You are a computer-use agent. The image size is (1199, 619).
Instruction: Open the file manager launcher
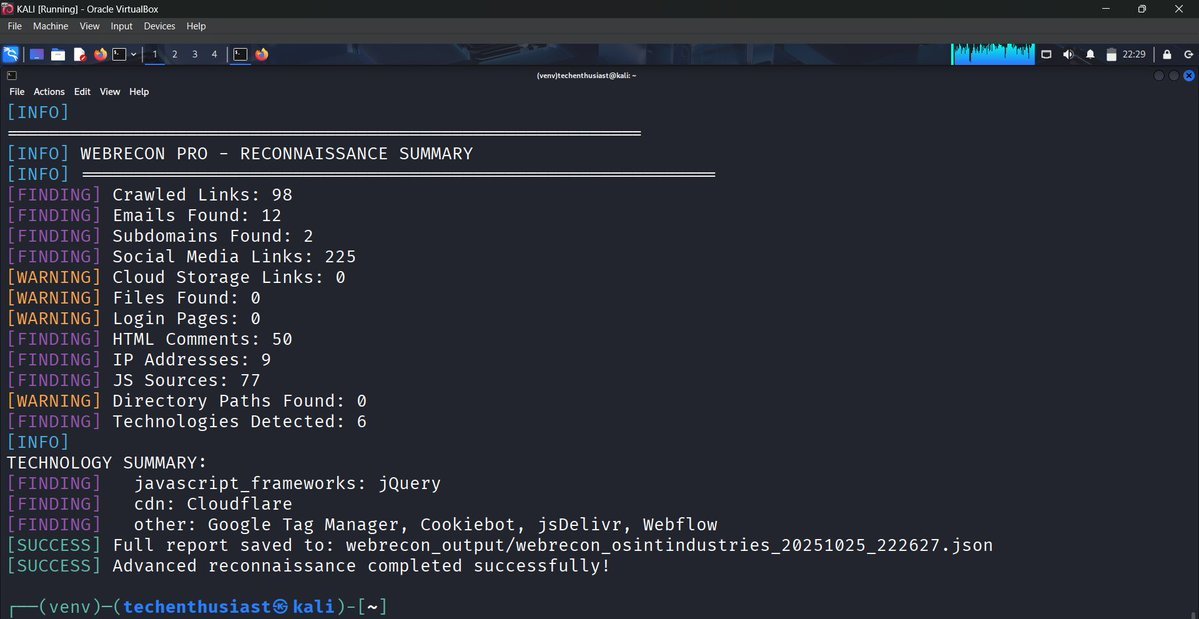(58, 54)
